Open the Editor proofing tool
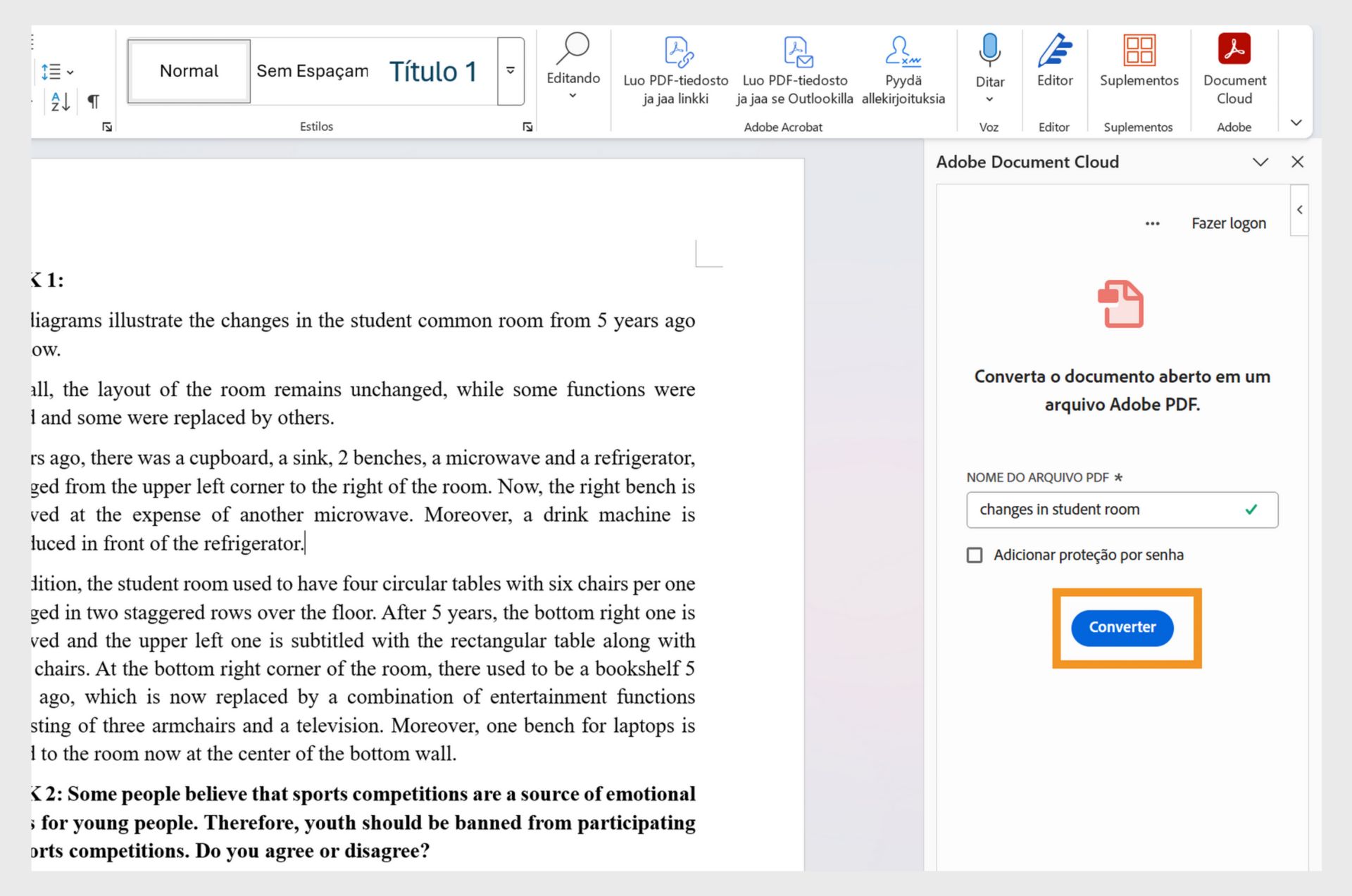 tap(1055, 61)
